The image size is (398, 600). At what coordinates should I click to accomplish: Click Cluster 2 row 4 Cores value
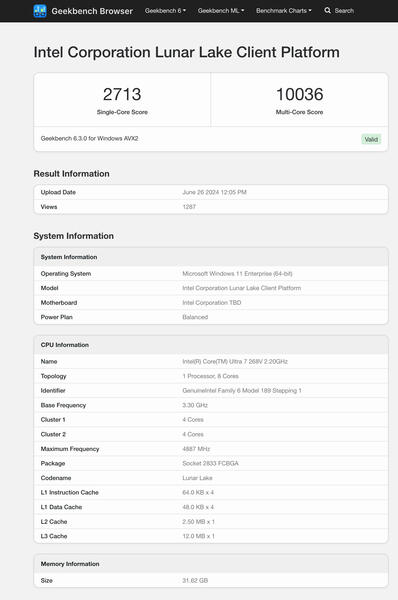coord(193,434)
